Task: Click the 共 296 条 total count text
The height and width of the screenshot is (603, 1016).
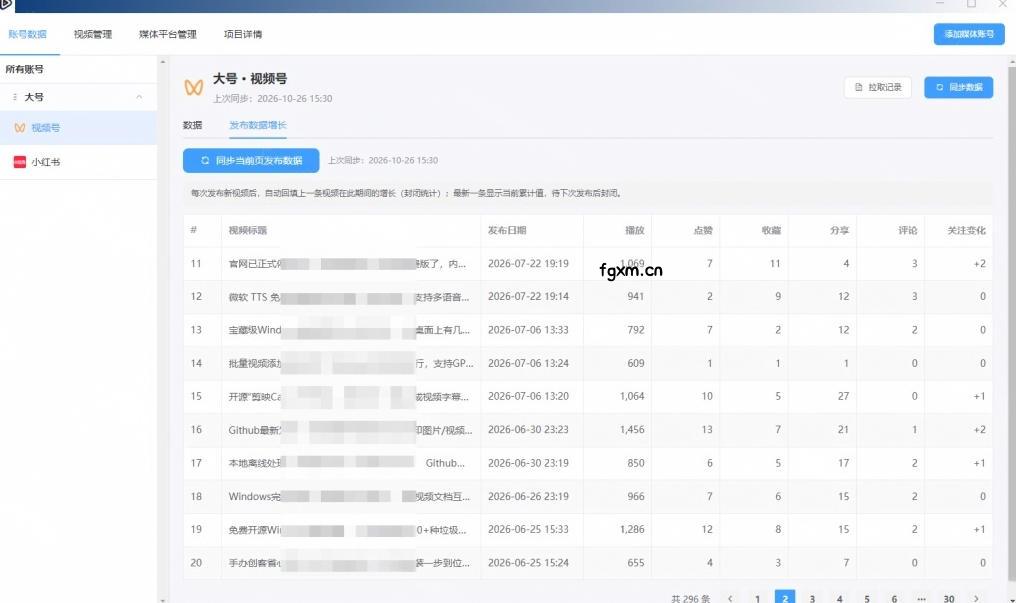Action: pos(691,598)
